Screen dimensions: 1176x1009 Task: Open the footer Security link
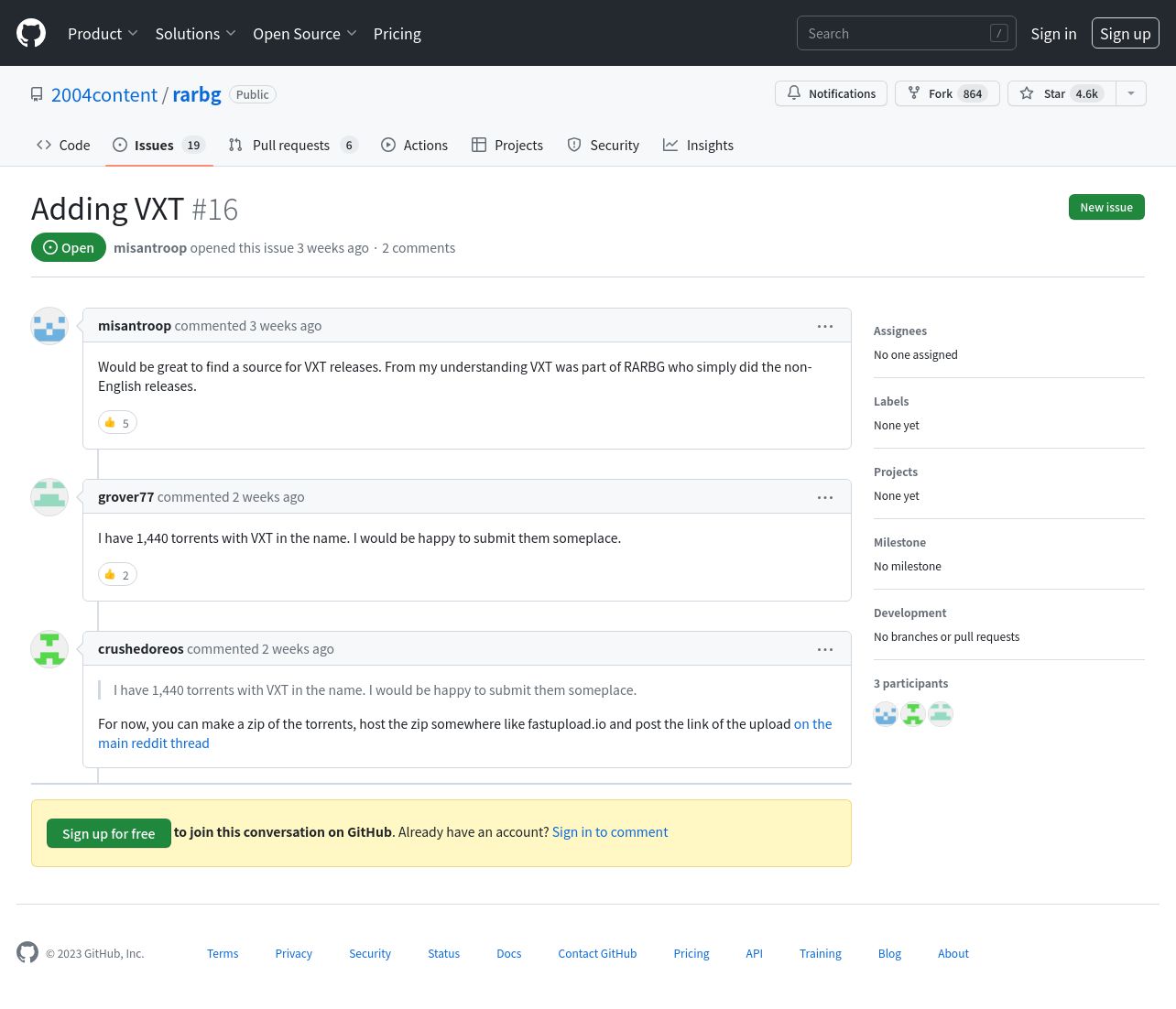(x=370, y=954)
